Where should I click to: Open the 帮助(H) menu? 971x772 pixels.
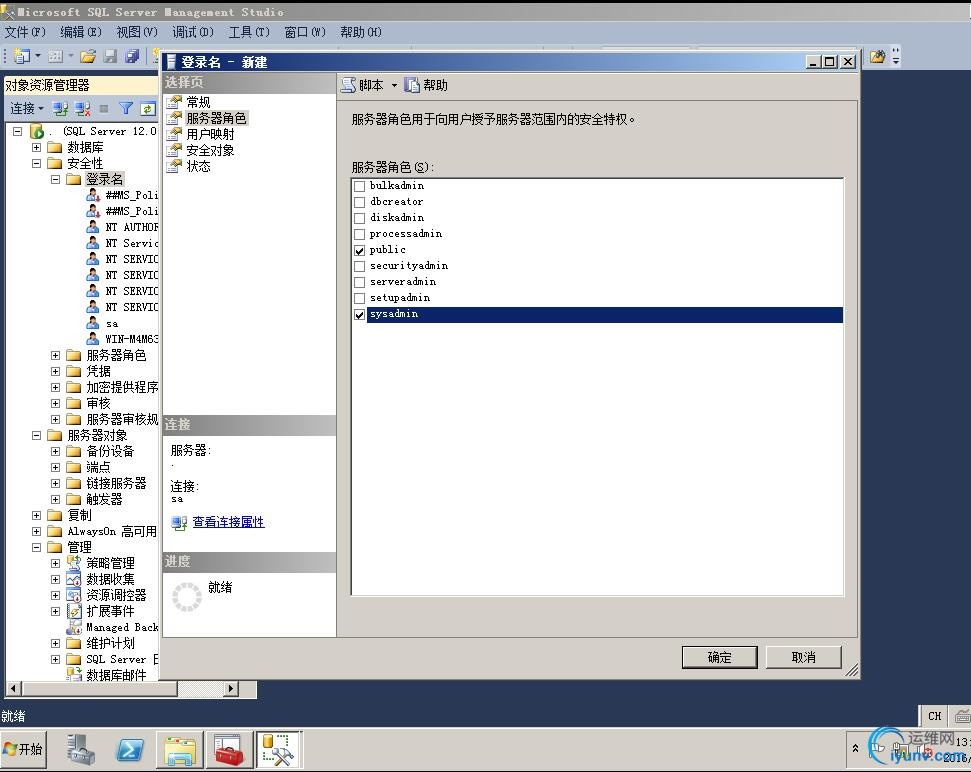[x=360, y=32]
